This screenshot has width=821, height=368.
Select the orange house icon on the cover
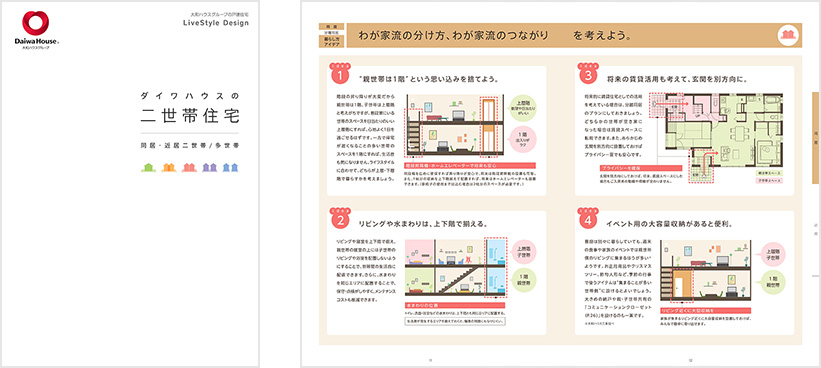(169, 168)
